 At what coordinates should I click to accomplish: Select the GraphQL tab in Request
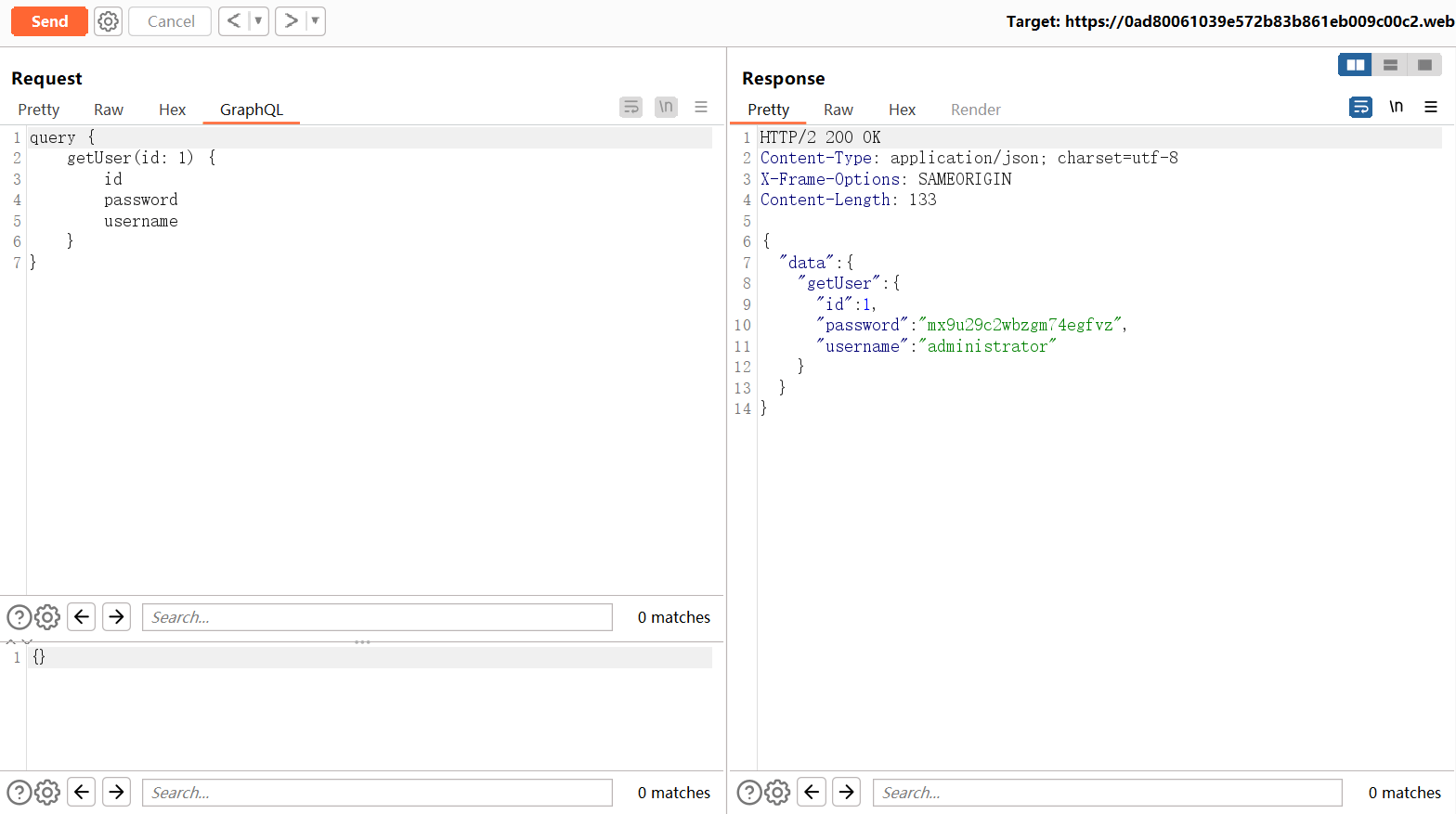tap(251, 110)
